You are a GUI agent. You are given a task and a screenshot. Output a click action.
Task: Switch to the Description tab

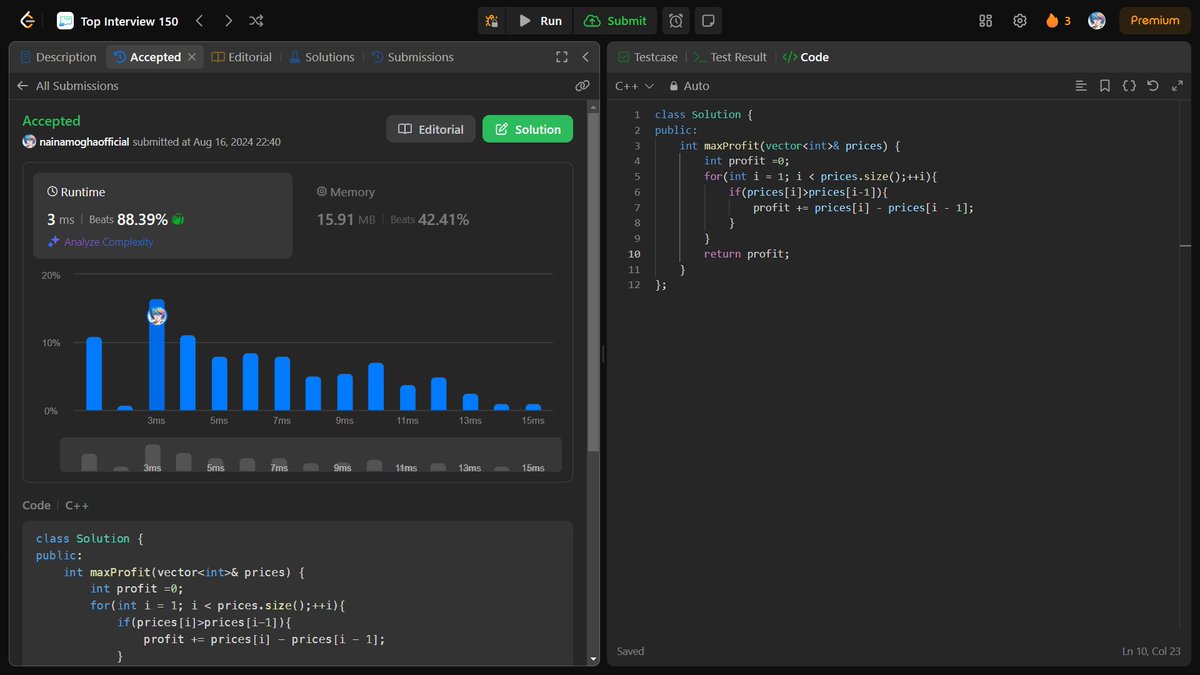point(58,57)
